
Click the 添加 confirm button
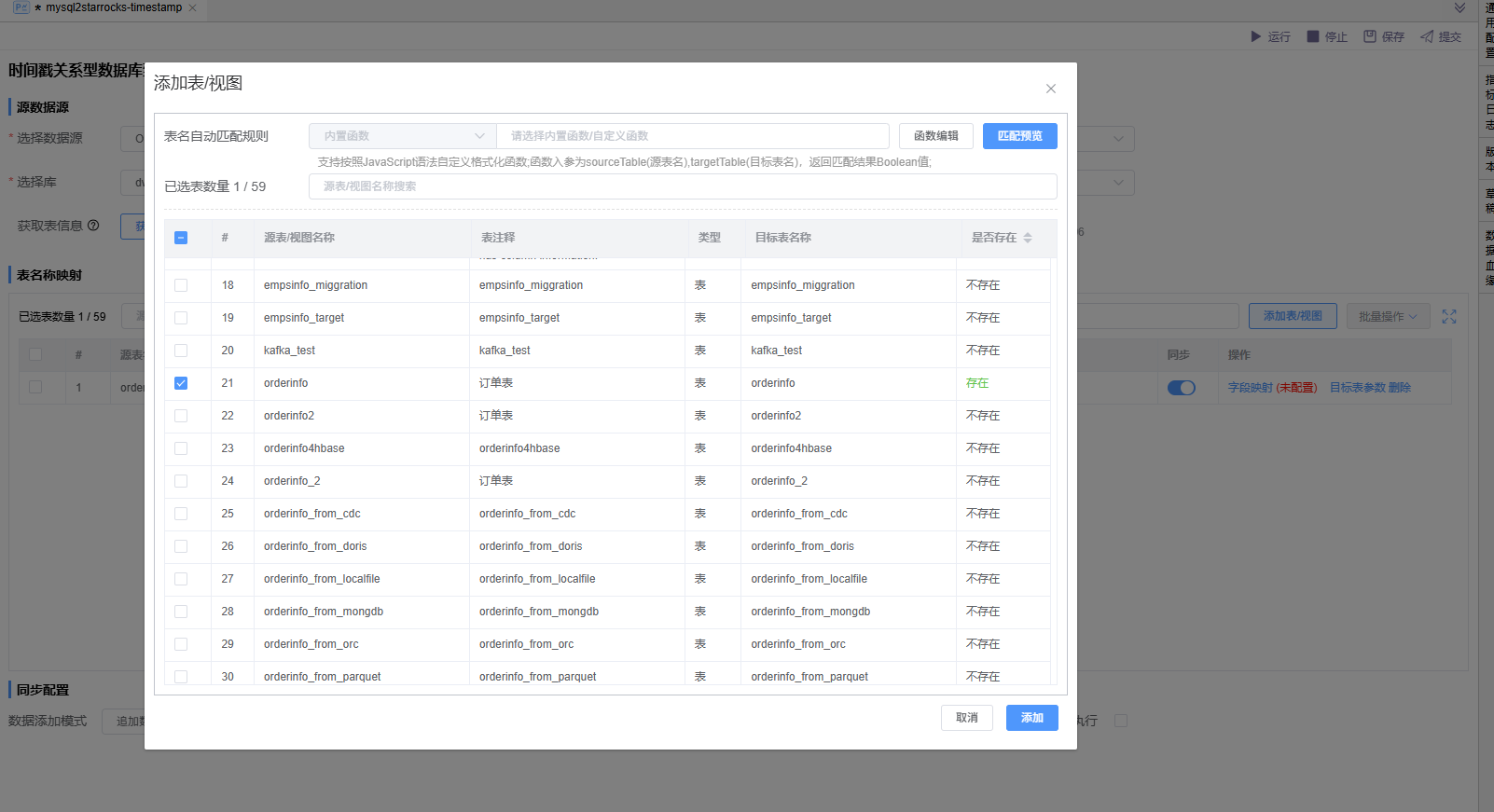pos(1031,718)
